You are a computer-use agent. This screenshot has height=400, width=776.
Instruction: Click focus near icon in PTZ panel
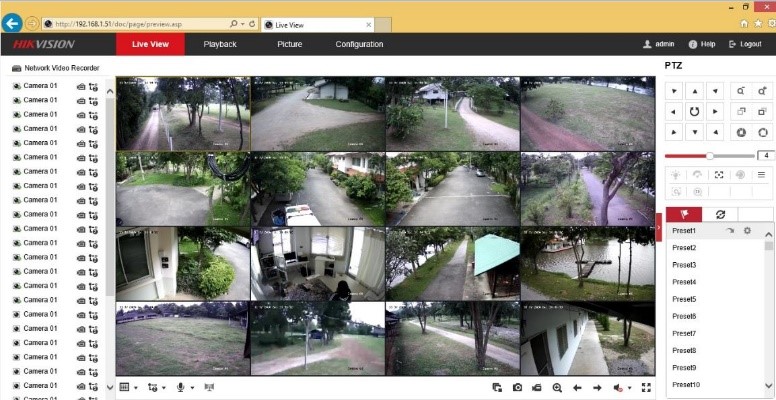(x=741, y=112)
